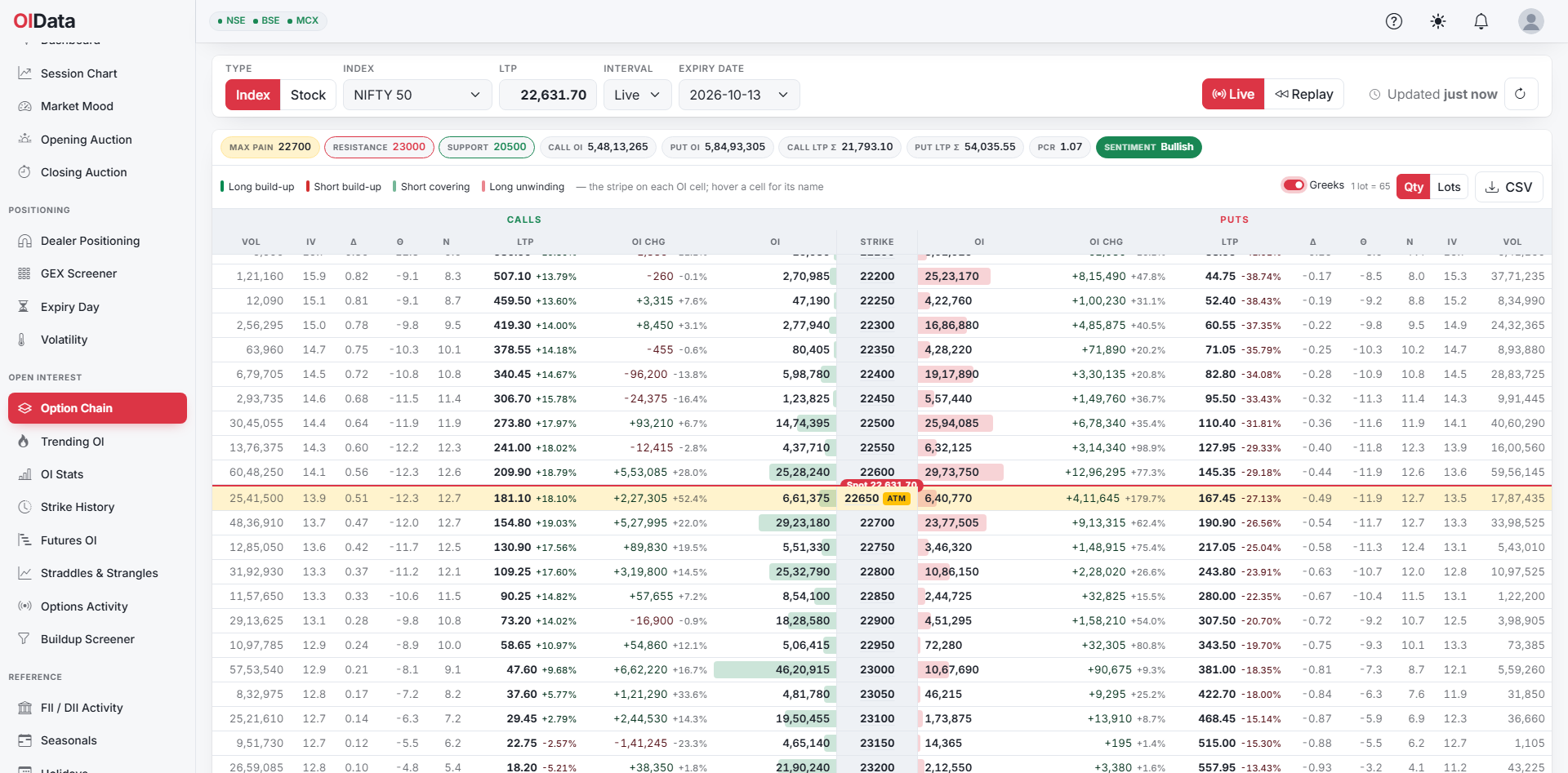Click the Sentiment Bullish badge
This screenshot has height=773, width=1568.
(1148, 147)
